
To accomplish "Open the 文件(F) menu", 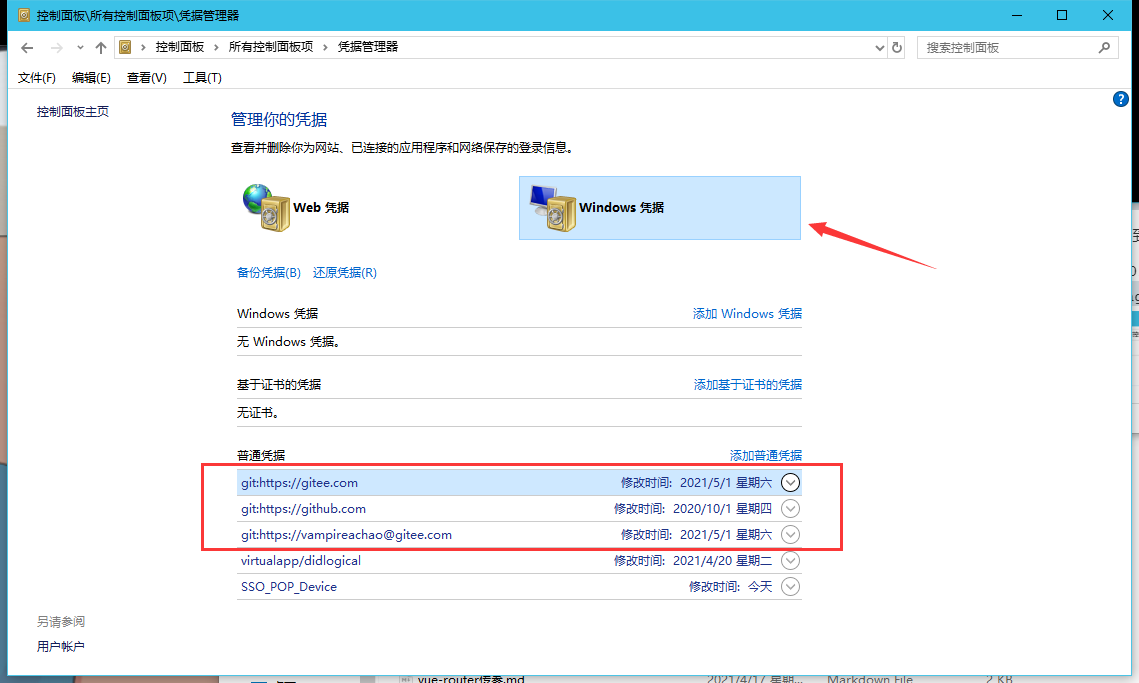I will point(37,78).
